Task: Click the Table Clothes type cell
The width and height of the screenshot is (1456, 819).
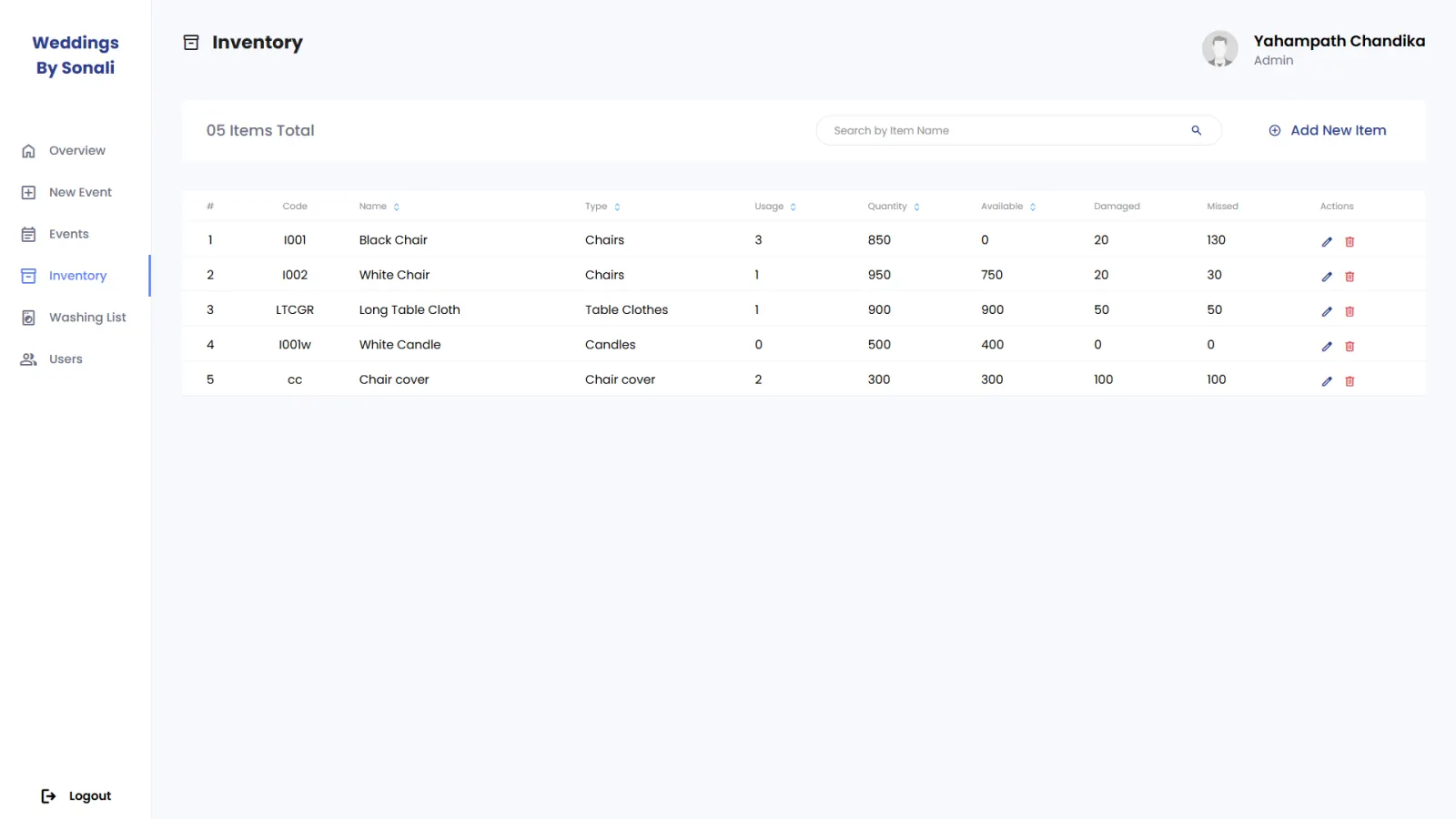Action: click(626, 310)
